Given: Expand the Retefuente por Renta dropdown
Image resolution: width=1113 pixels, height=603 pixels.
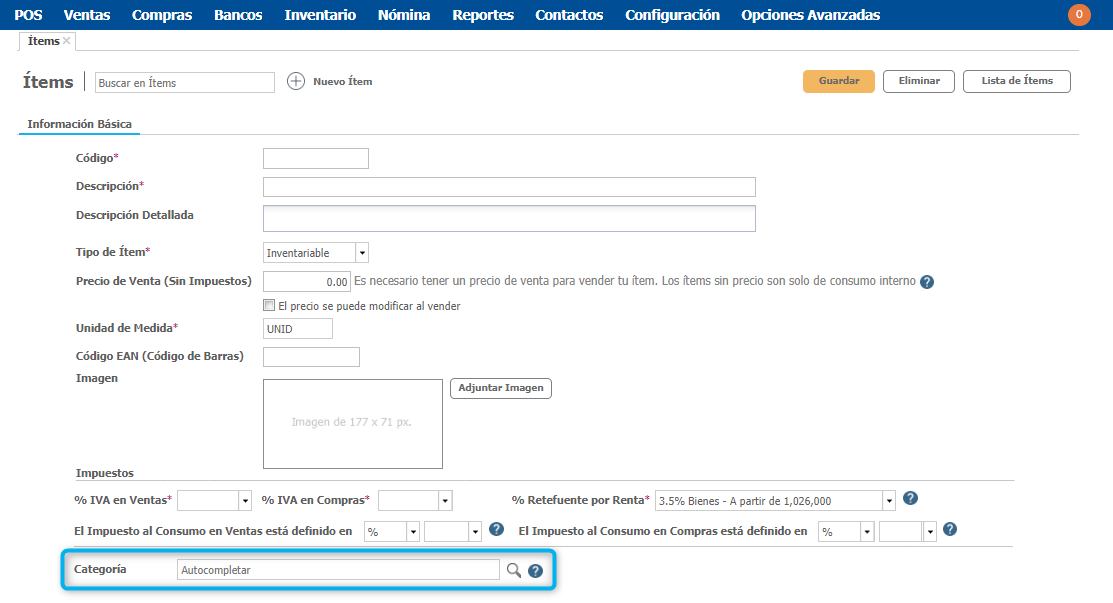Looking at the screenshot, I should click(x=888, y=501).
